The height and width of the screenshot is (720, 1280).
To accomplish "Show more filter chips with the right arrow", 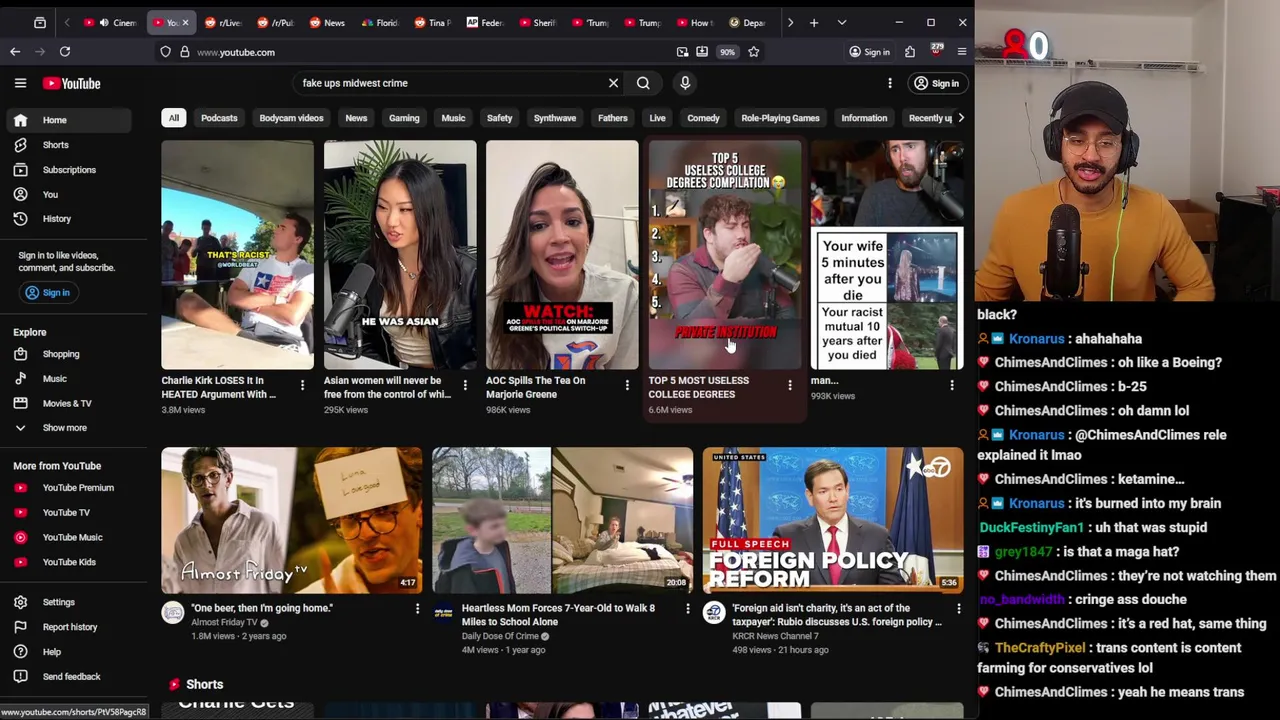I will pyautogui.click(x=960, y=118).
